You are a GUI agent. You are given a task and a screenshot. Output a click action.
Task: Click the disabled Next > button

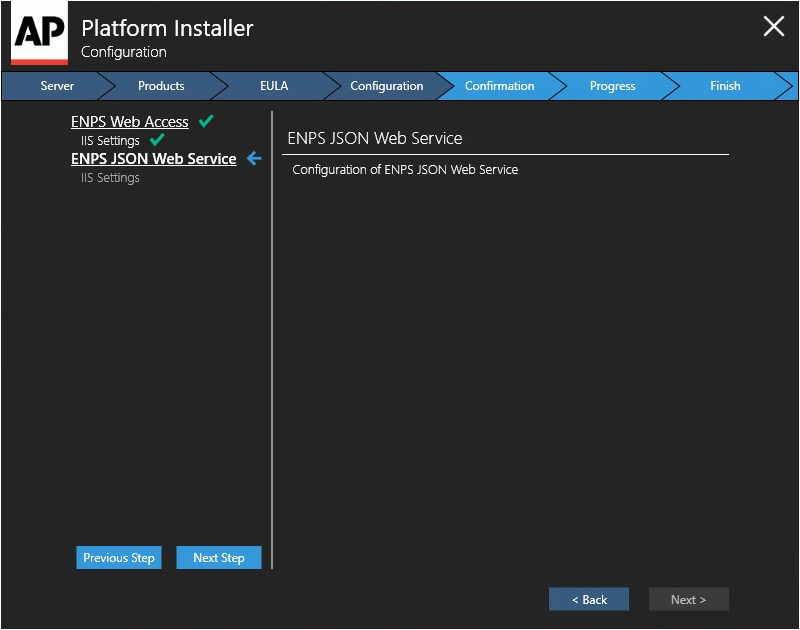689,599
